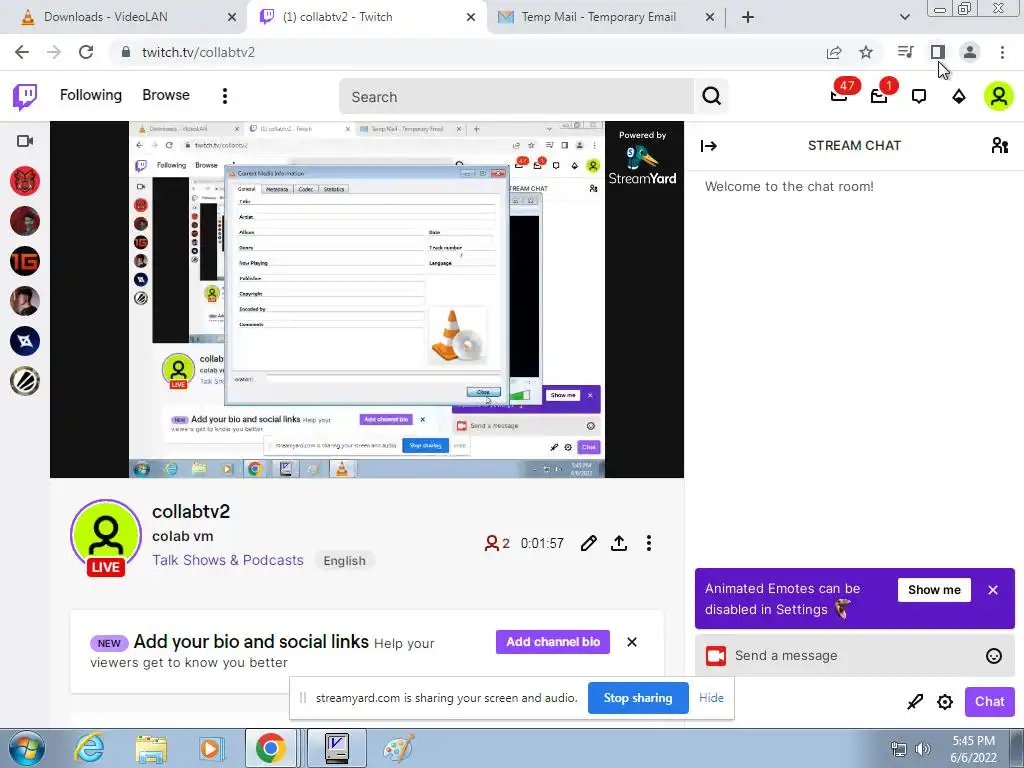This screenshot has width=1024, height=768.
Task: Focus the Twitch Search field
Action: click(x=516, y=97)
